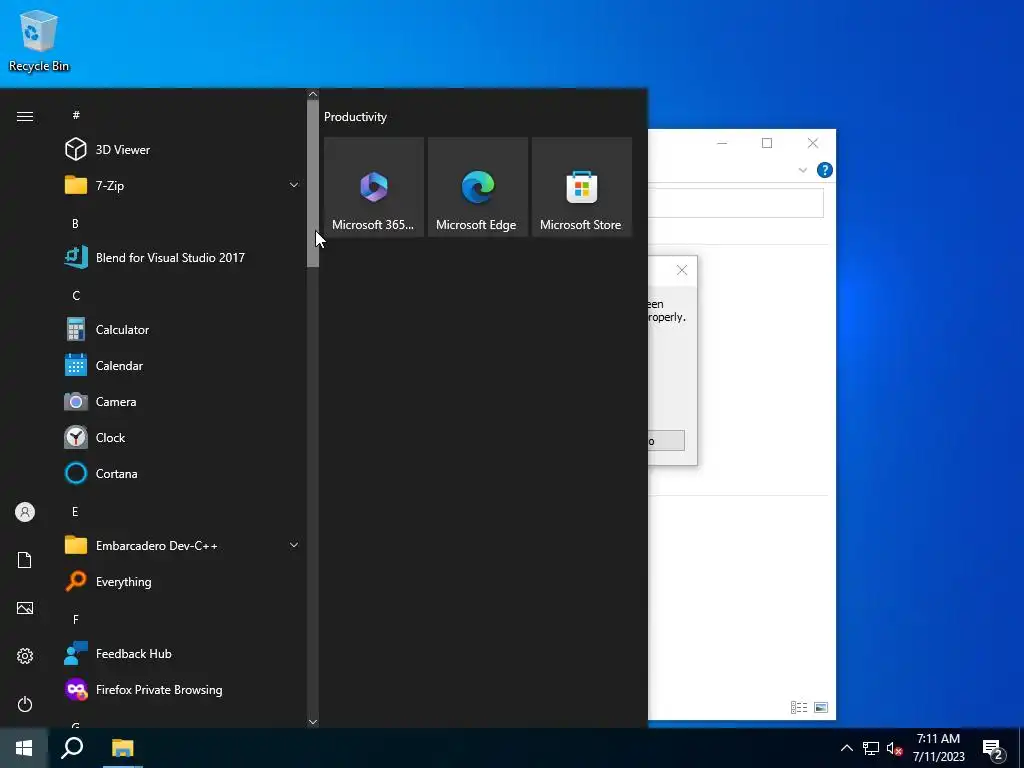The height and width of the screenshot is (768, 1024).
Task: Jump to letter # header in app list
Action: [x=76, y=115]
